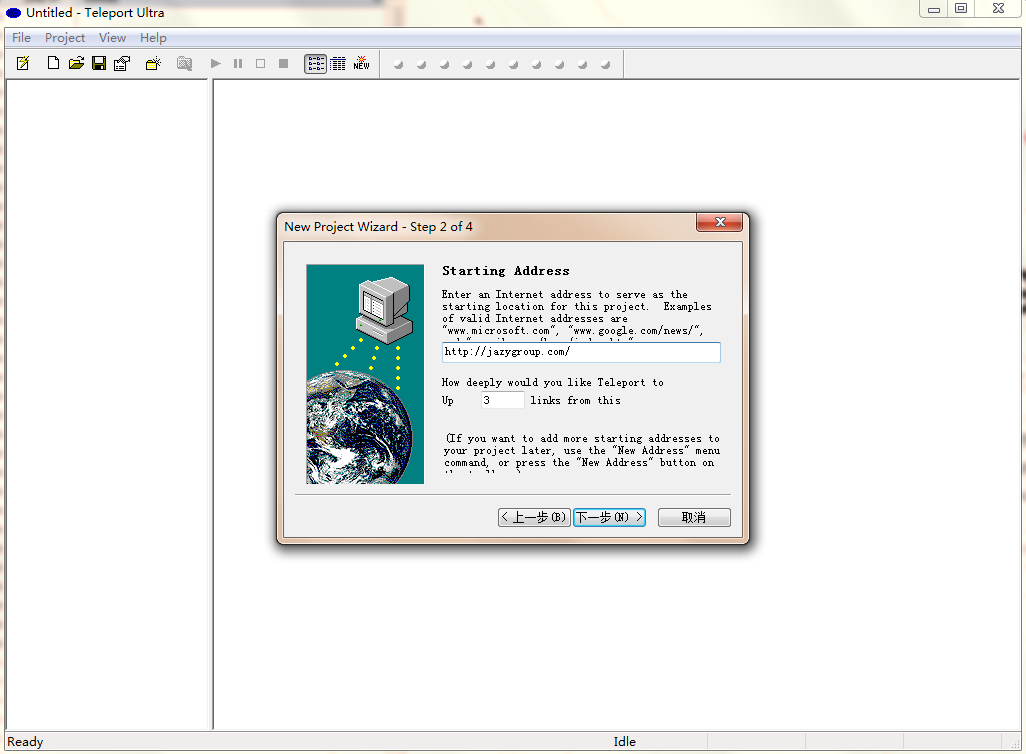The width and height of the screenshot is (1026, 754).
Task: Open an existing project with folder icon
Action: pyautogui.click(x=76, y=64)
